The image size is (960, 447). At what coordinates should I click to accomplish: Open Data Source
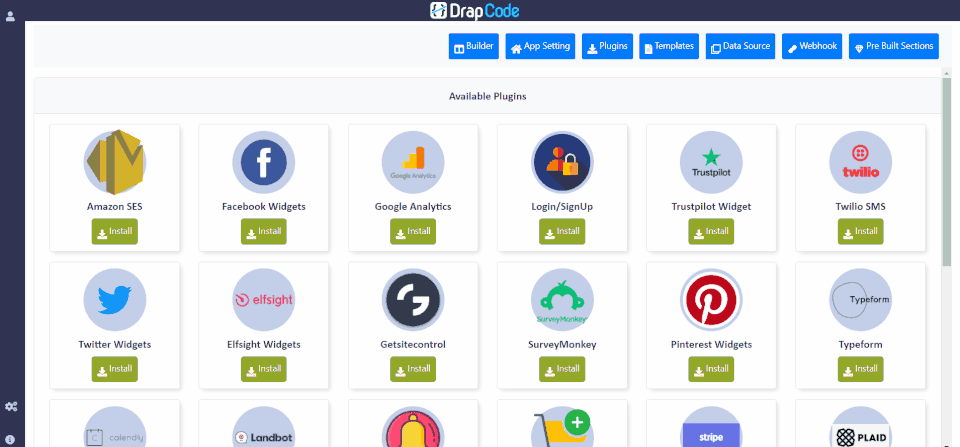741,47
